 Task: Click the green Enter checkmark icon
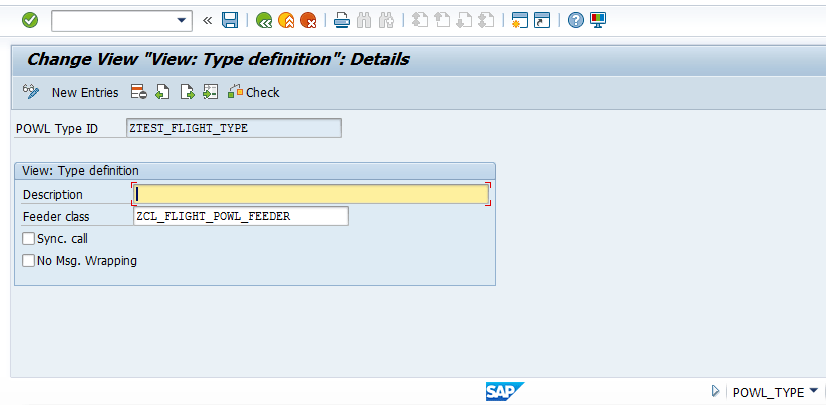30,21
